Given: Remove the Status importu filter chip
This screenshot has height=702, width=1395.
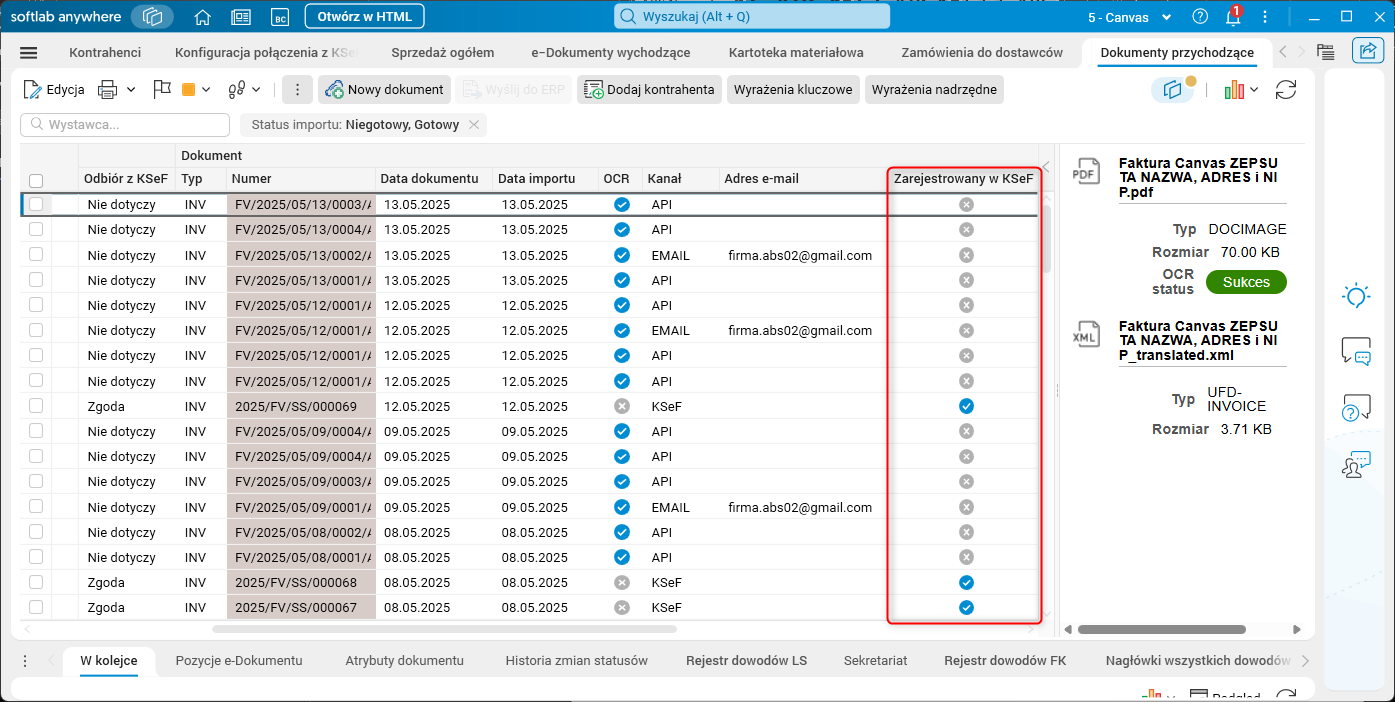Looking at the screenshot, I should point(474,125).
